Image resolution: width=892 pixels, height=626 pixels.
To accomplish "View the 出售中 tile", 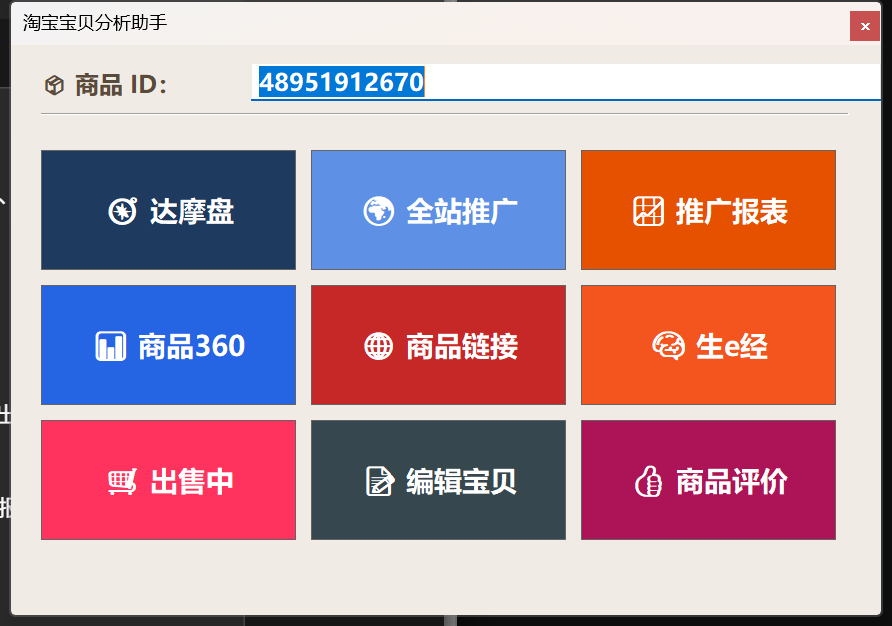I will [168, 480].
